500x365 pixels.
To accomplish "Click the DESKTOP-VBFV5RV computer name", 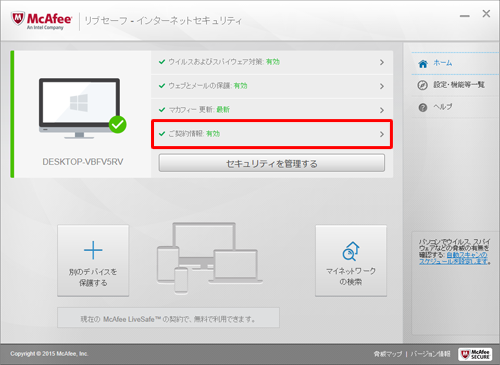I will [83, 162].
